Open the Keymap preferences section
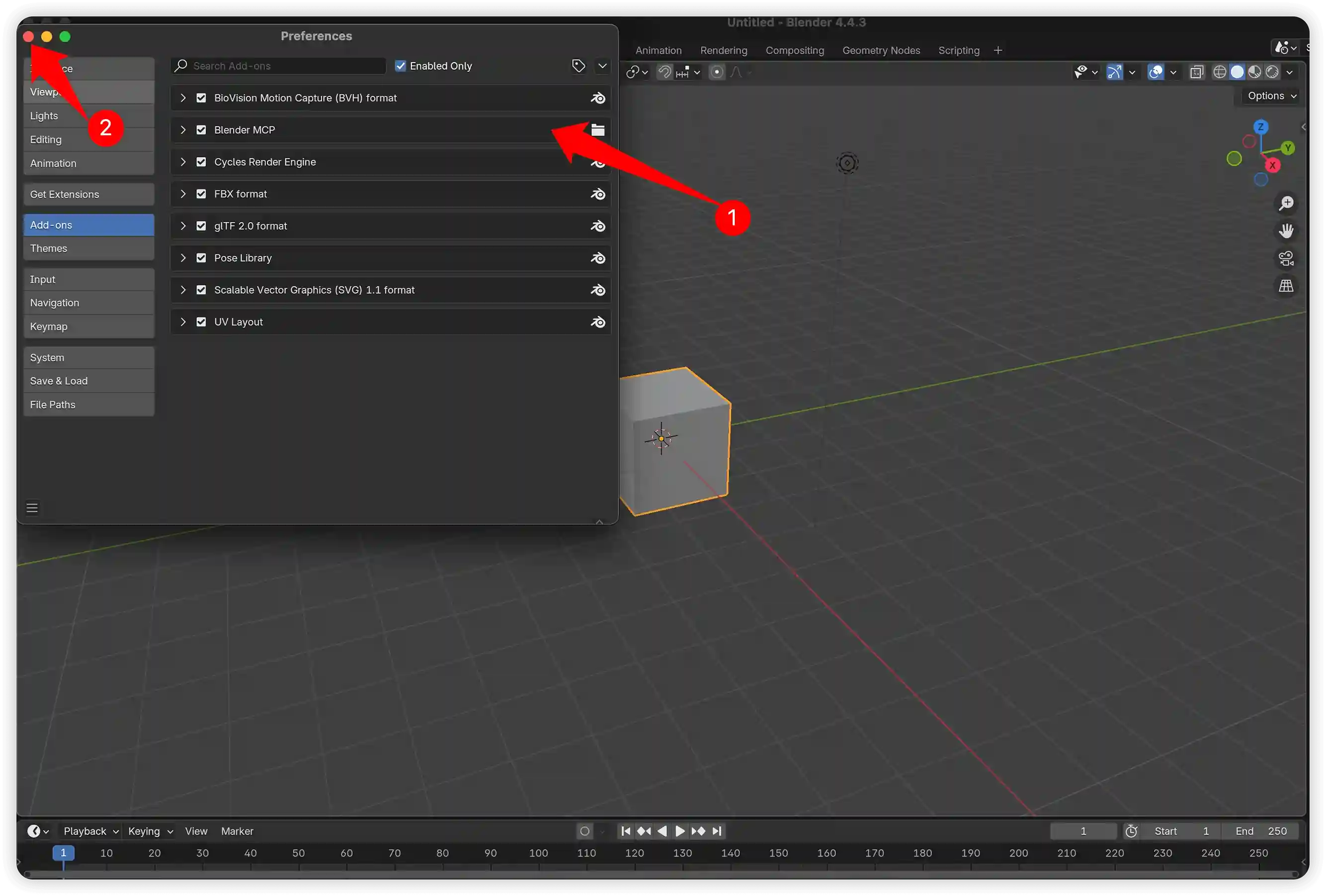 (x=89, y=327)
